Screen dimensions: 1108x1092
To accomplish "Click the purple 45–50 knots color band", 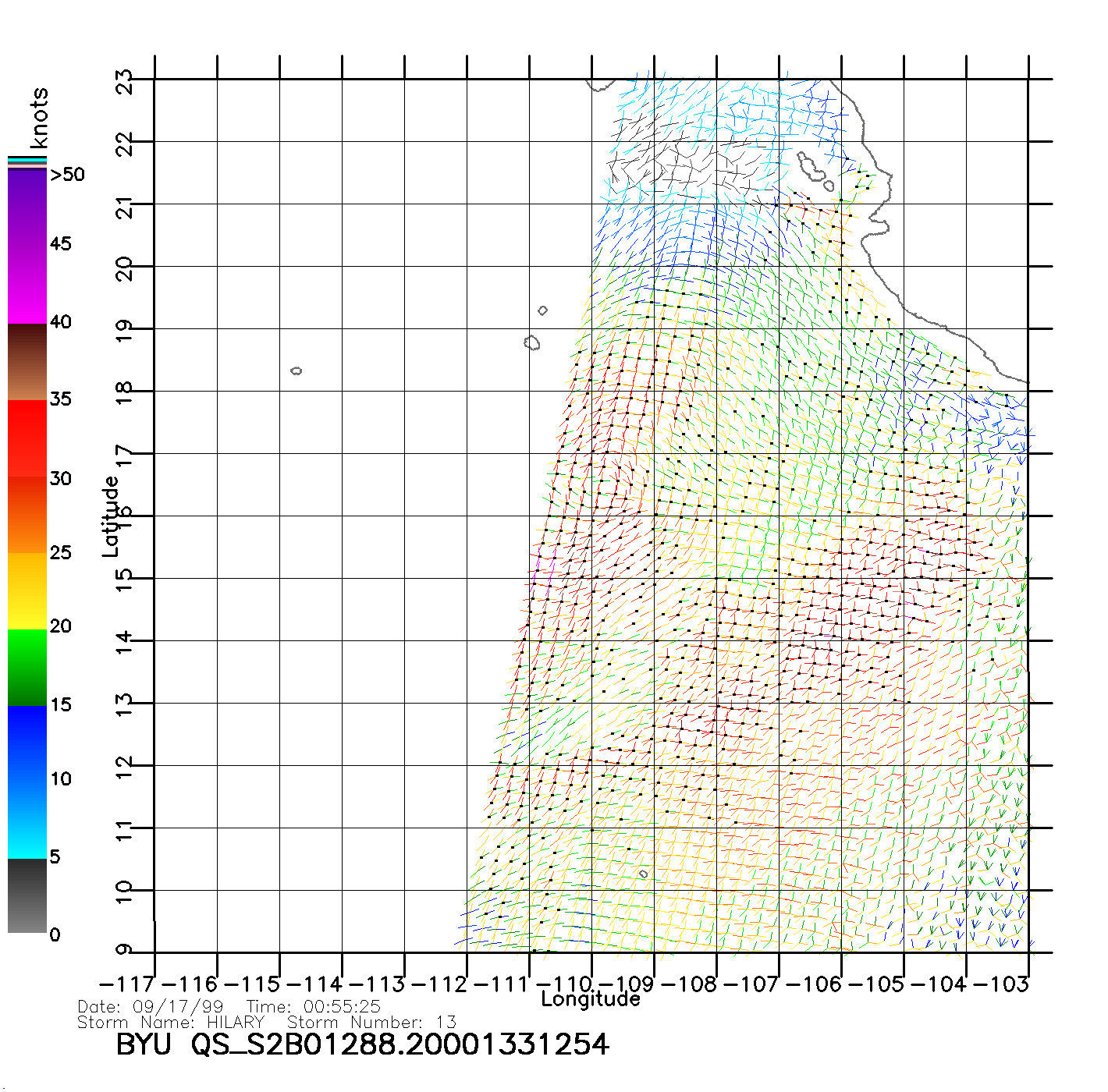I will pyautogui.click(x=27, y=207).
